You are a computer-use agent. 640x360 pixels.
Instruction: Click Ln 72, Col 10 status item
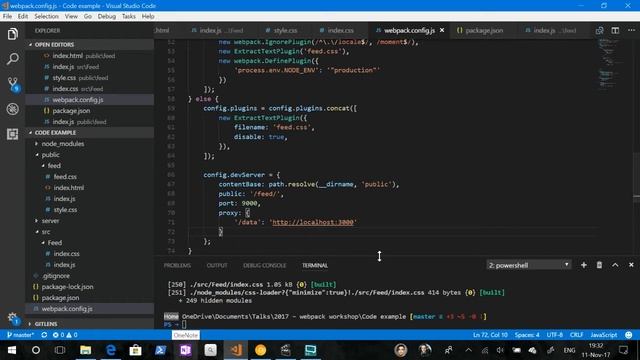(x=490, y=335)
